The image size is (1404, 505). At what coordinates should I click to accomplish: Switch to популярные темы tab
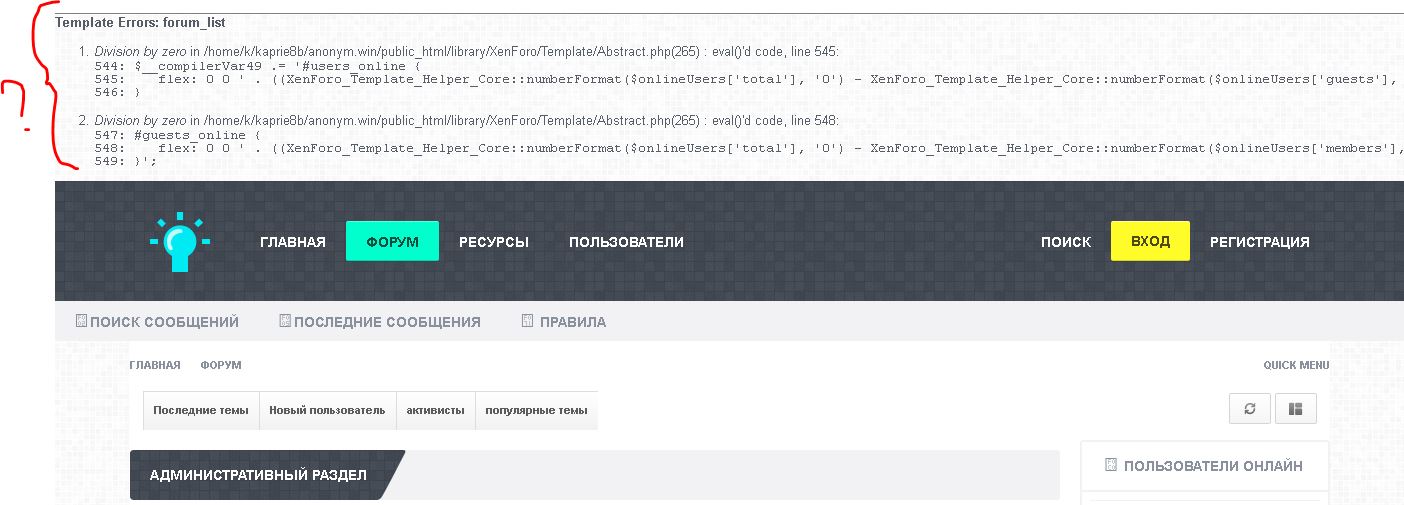(536, 410)
